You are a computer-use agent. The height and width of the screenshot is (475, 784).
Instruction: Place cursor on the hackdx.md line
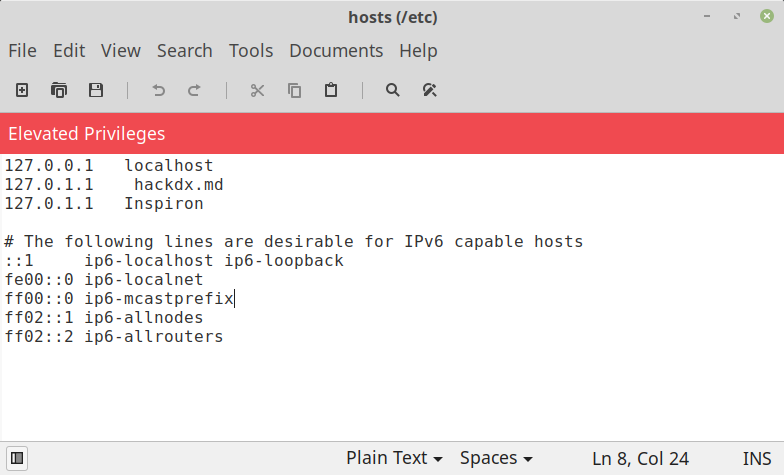[178, 185]
